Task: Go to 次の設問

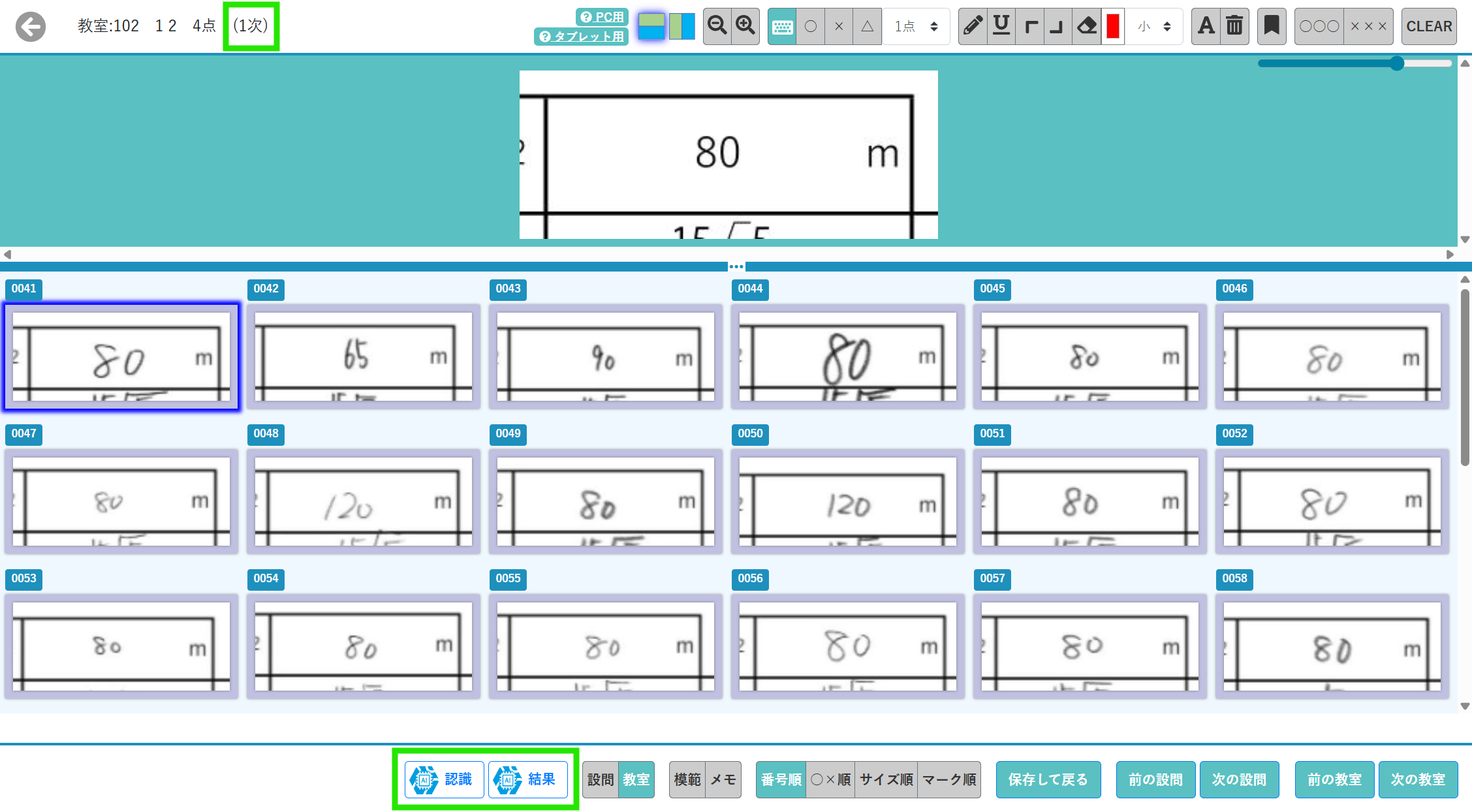Action: point(1238,779)
